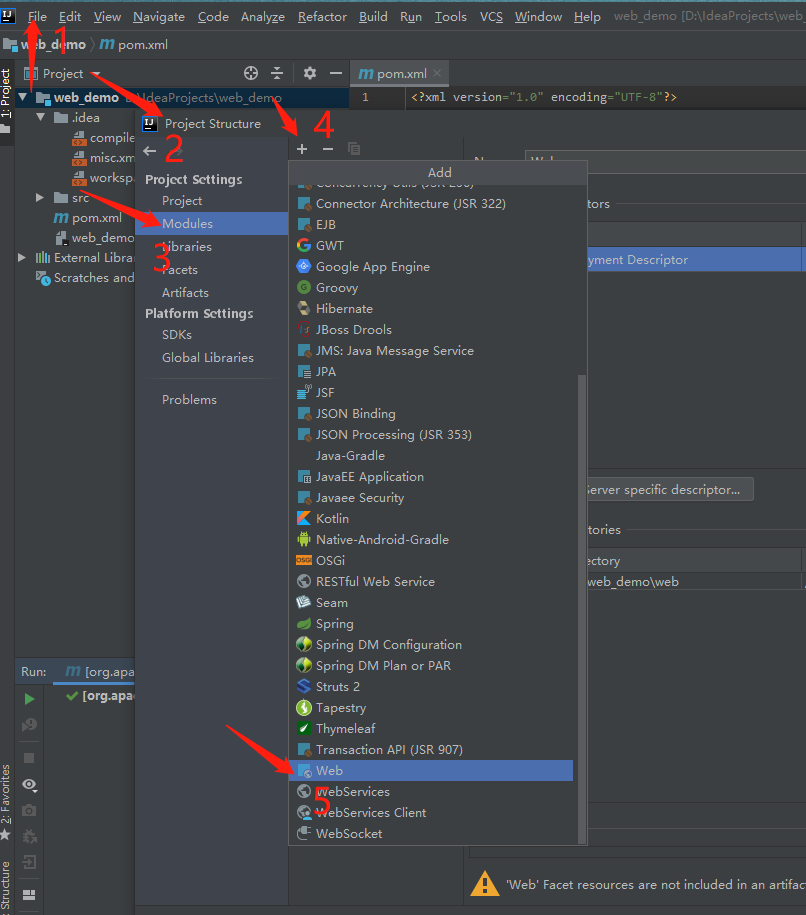Choose GWT from Add list
Viewport: 806px width, 915px height.
(x=432, y=246)
